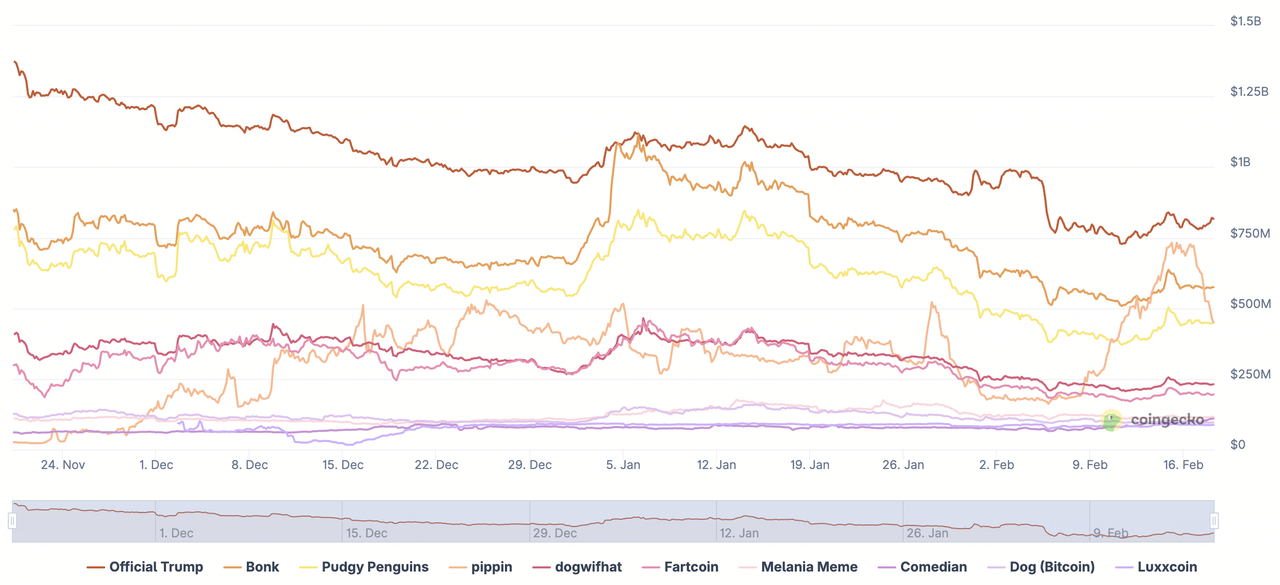The height and width of the screenshot is (585, 1280).
Task: Click the Official Trump legend line marker
Action: (x=96, y=567)
